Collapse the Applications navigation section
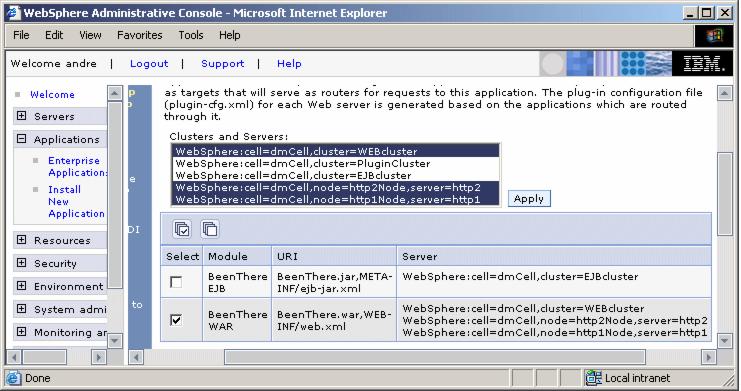 (21, 139)
